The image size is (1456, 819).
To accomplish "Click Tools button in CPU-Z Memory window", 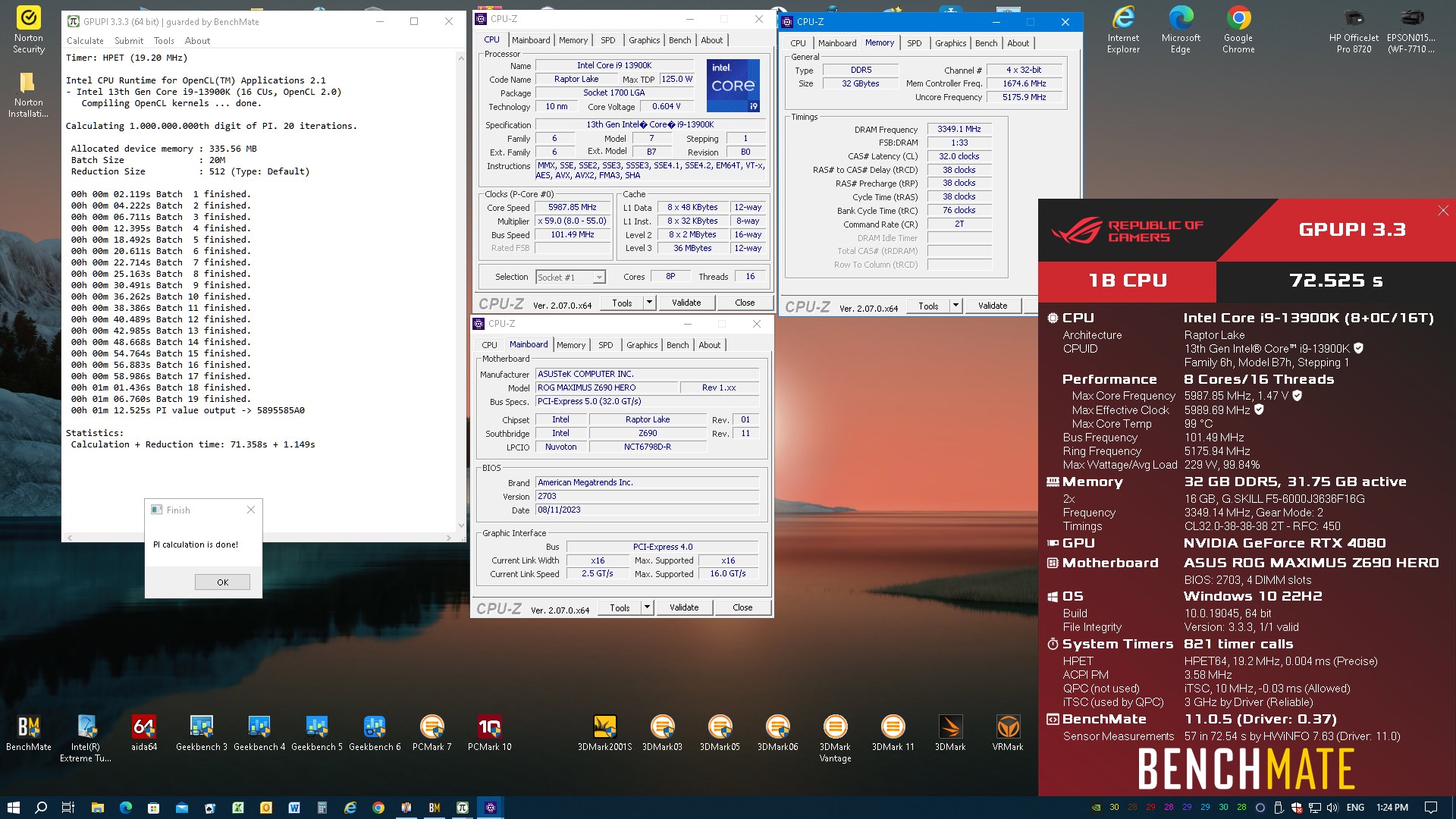I will click(928, 306).
